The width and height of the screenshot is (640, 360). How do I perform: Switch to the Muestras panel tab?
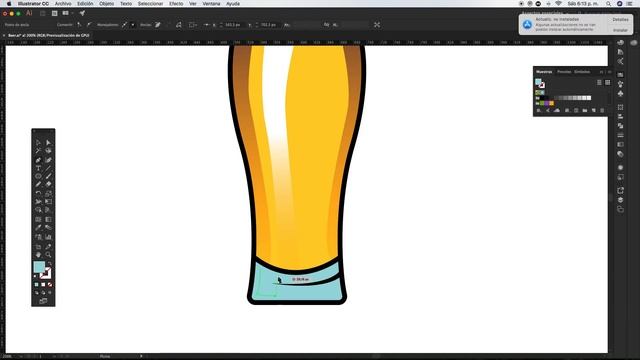click(544, 72)
